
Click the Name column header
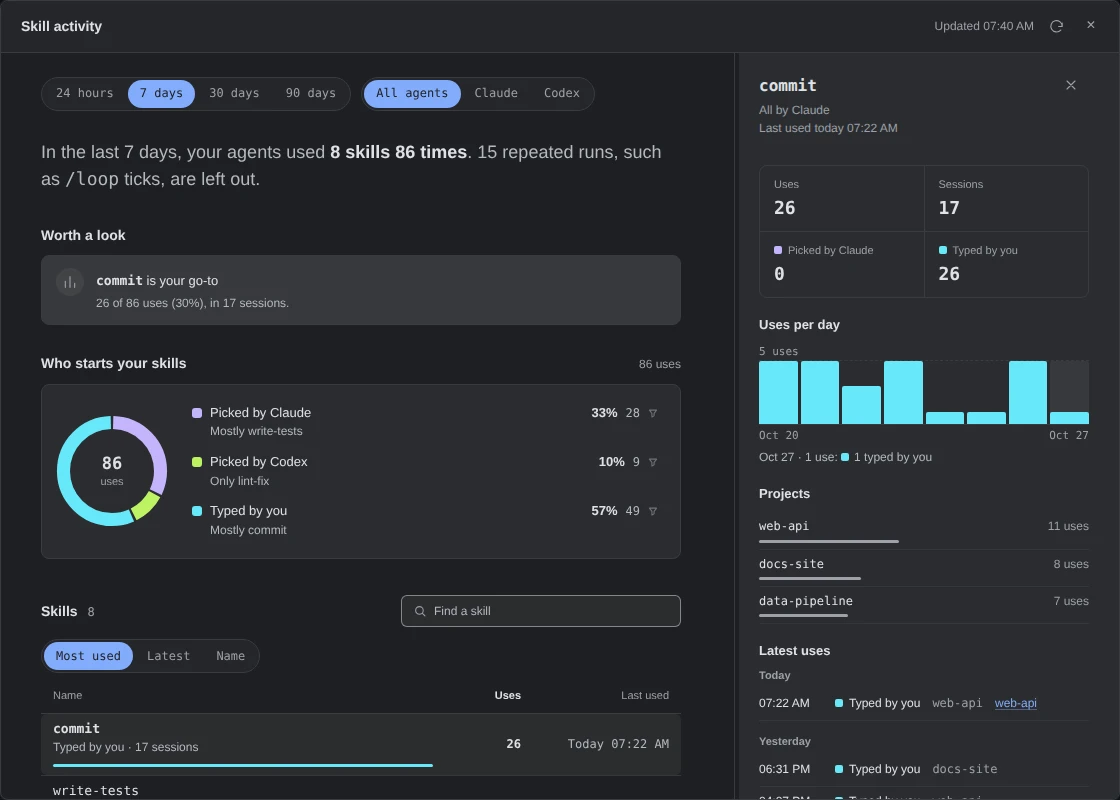pyautogui.click(x=67, y=695)
